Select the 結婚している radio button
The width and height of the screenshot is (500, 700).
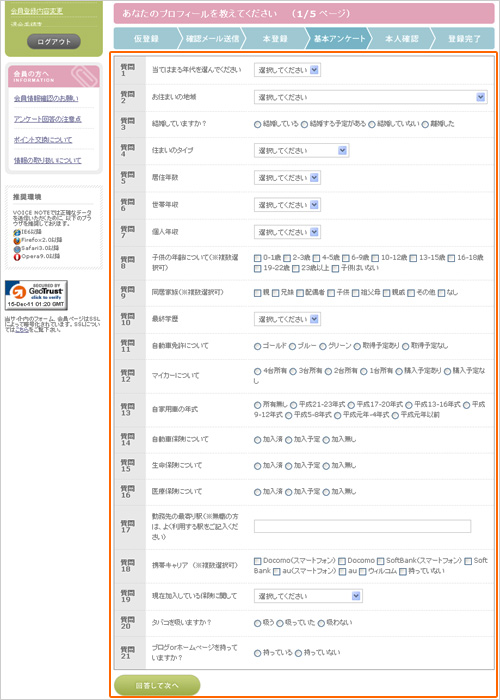[x=258, y=125]
